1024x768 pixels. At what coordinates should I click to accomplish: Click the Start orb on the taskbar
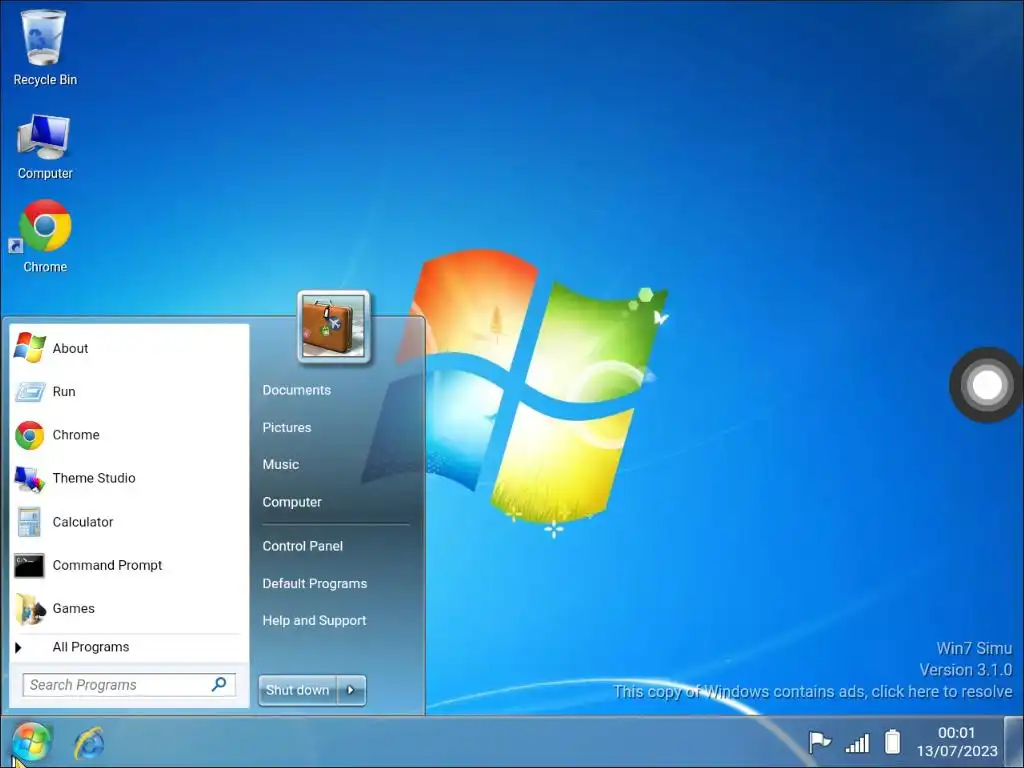pyautogui.click(x=31, y=743)
